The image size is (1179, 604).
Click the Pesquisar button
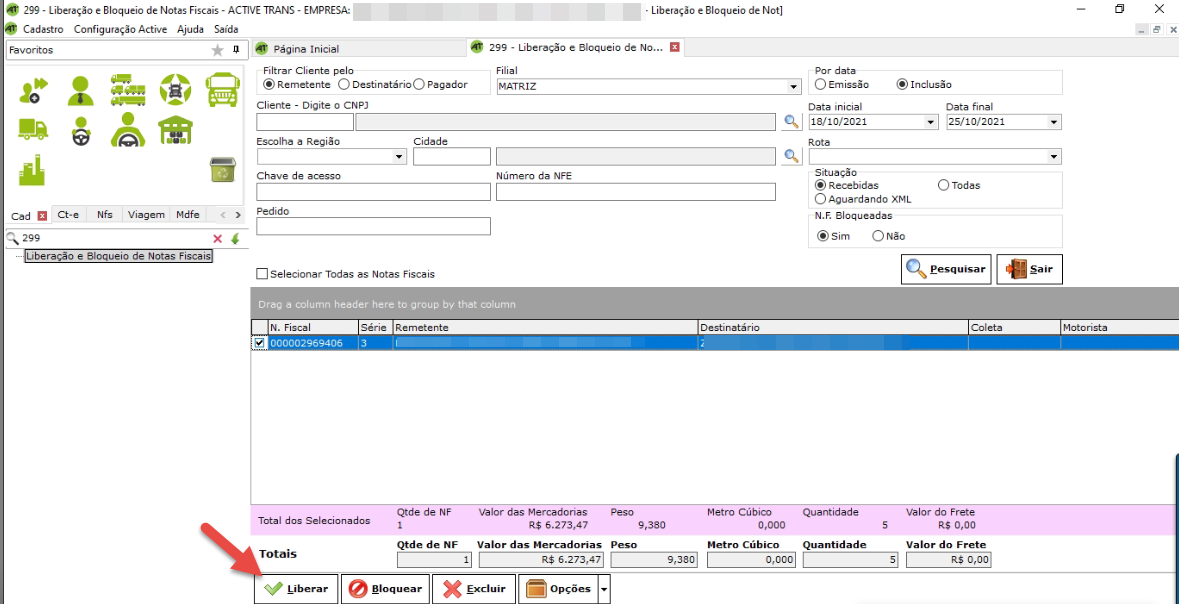(x=946, y=269)
